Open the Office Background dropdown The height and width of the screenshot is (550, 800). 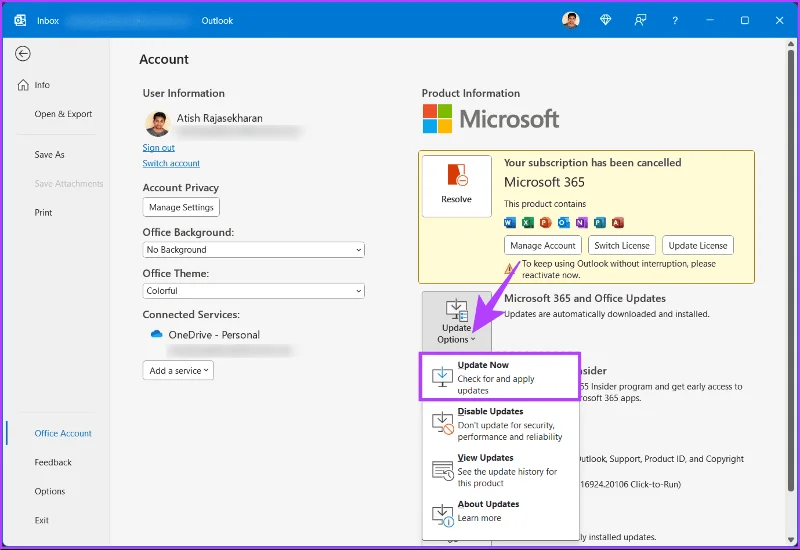point(254,249)
